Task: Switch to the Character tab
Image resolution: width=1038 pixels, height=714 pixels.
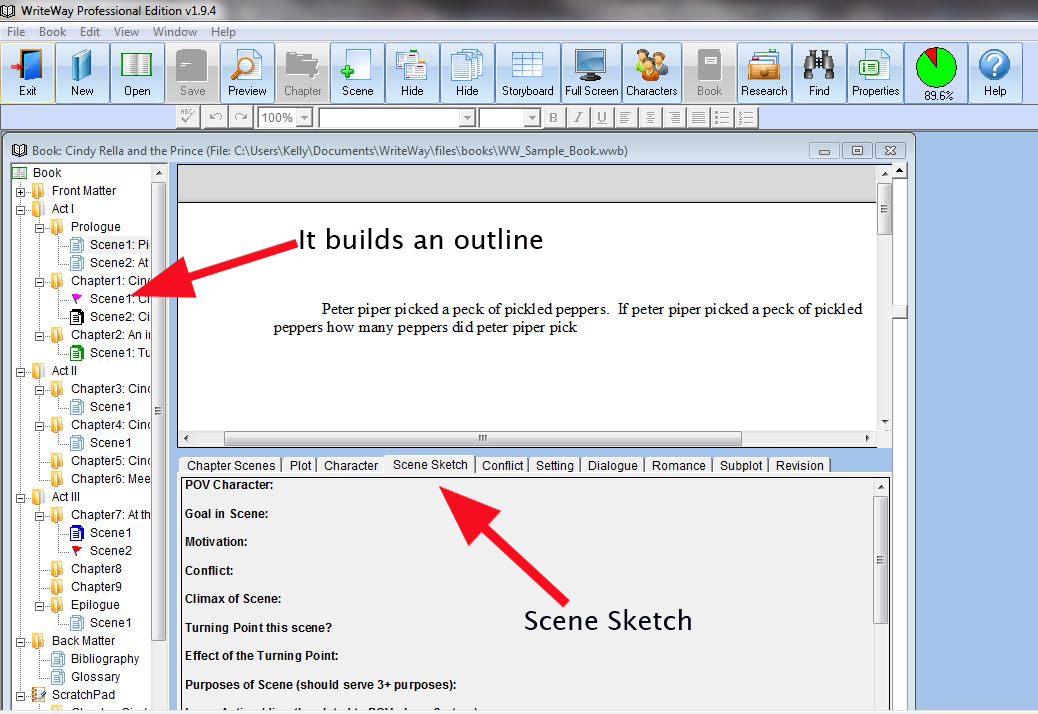Action: 351,465
